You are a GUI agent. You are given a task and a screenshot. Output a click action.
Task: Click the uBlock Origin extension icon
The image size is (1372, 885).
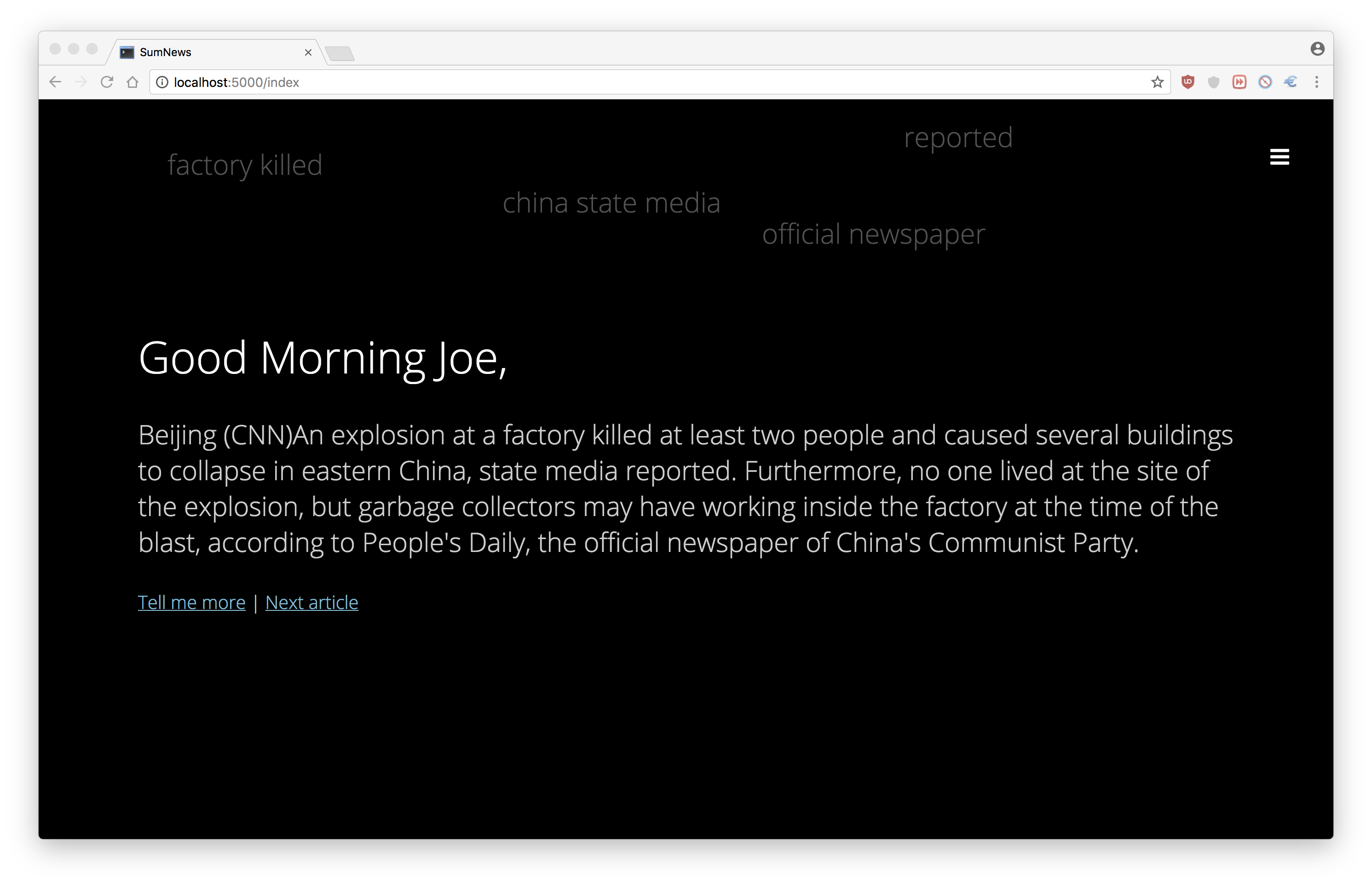click(1188, 82)
